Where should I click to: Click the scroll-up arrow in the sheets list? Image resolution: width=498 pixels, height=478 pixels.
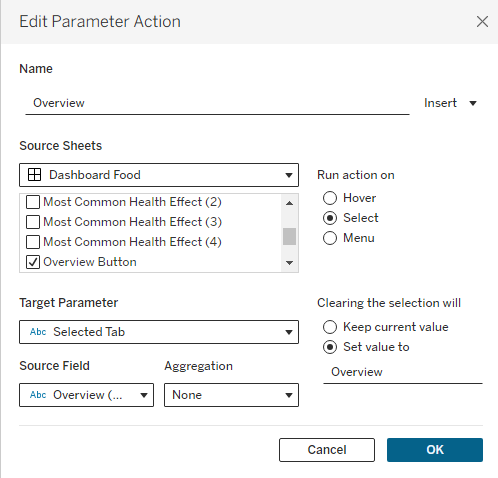click(289, 203)
